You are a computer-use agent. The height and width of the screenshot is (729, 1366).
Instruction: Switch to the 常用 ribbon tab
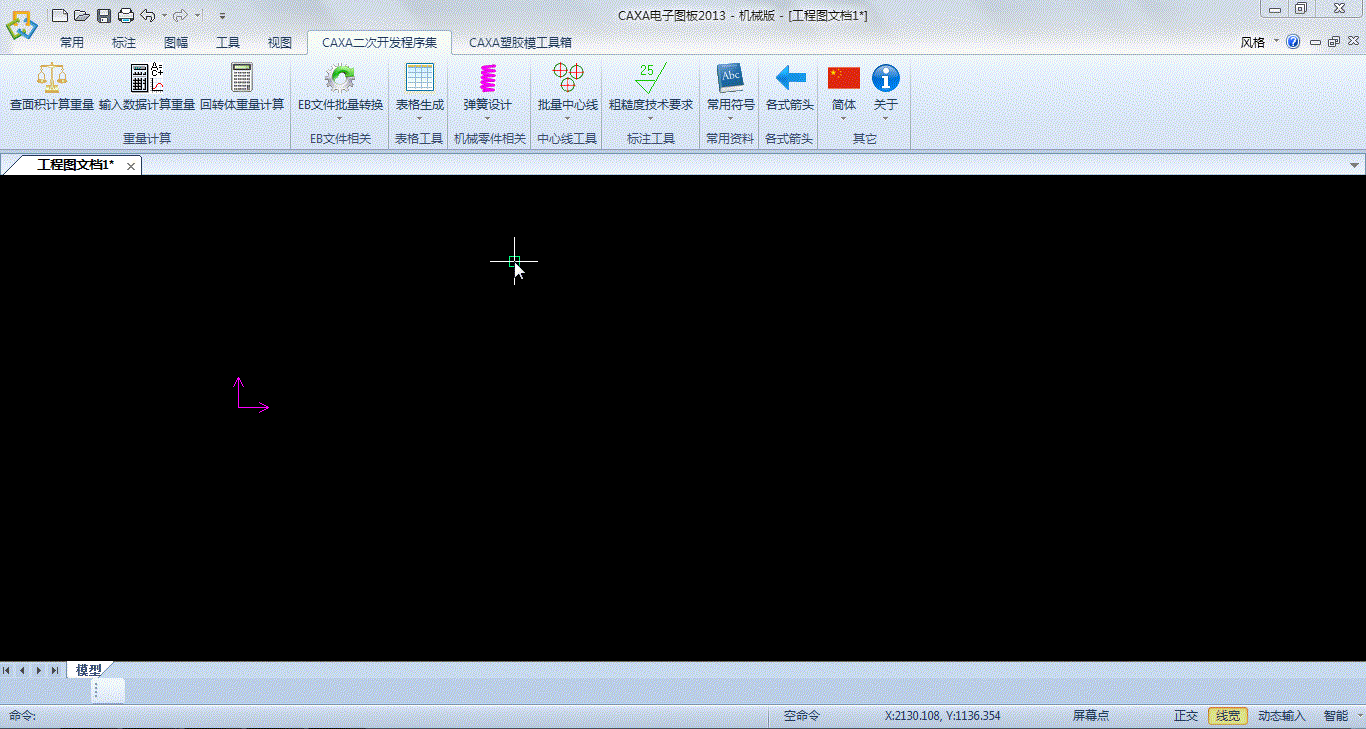click(x=72, y=43)
